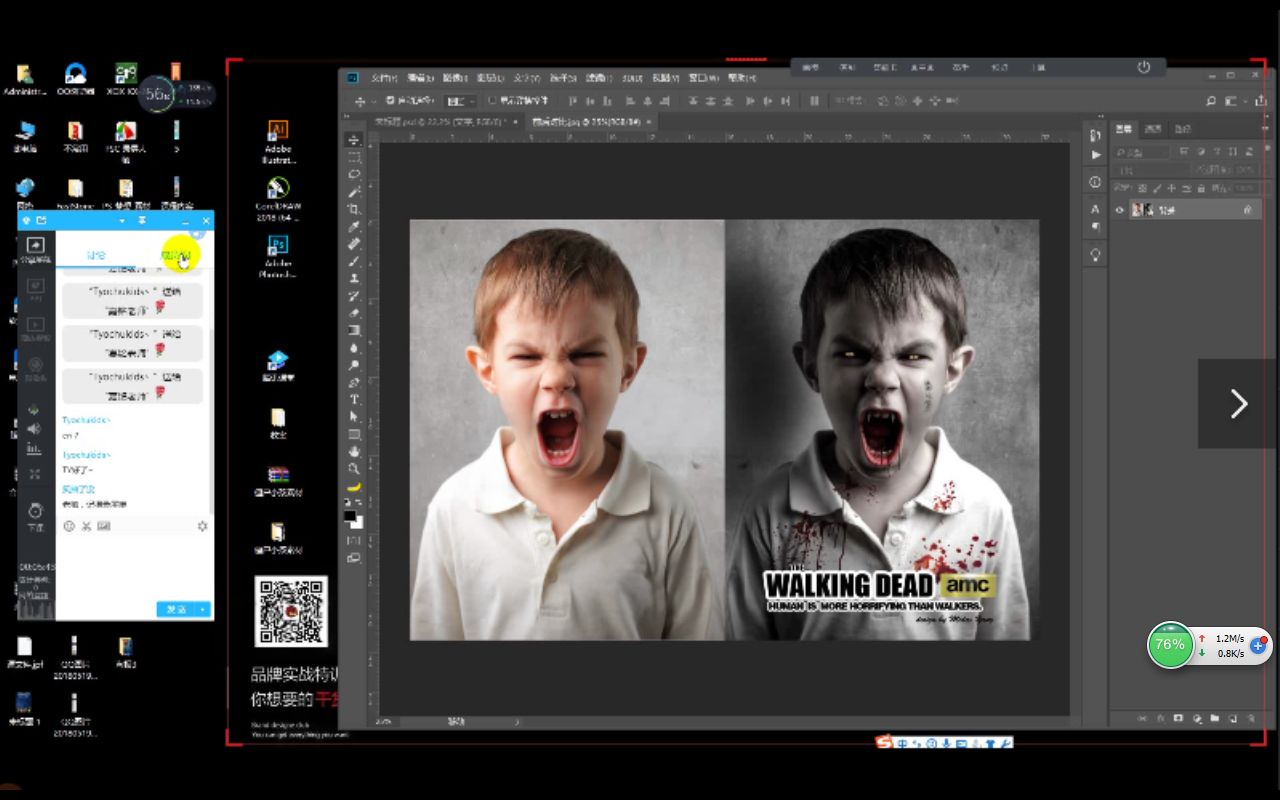The height and width of the screenshot is (800, 1280).
Task: Toggle the microphone icon in chat sidebar
Action: [34, 410]
